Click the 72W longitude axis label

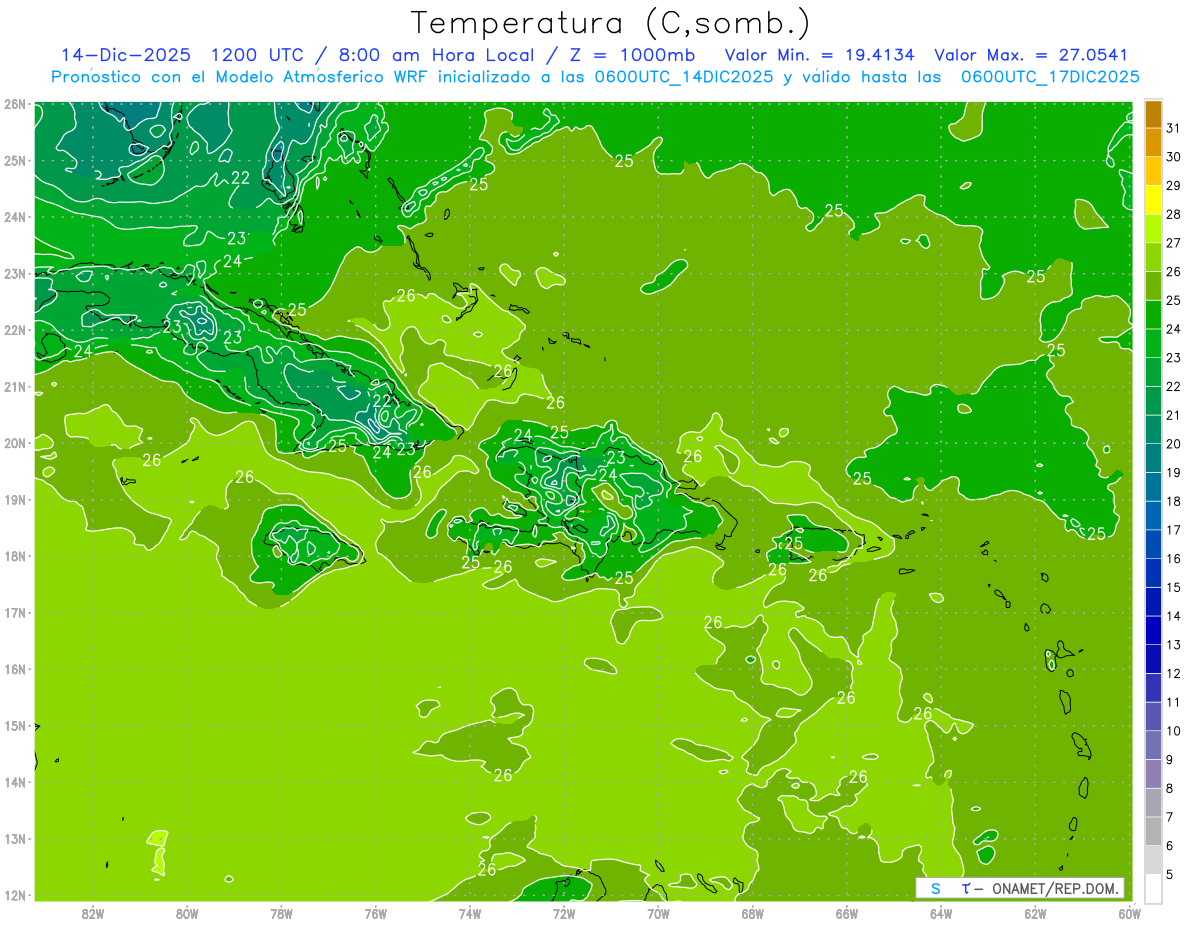[564, 913]
